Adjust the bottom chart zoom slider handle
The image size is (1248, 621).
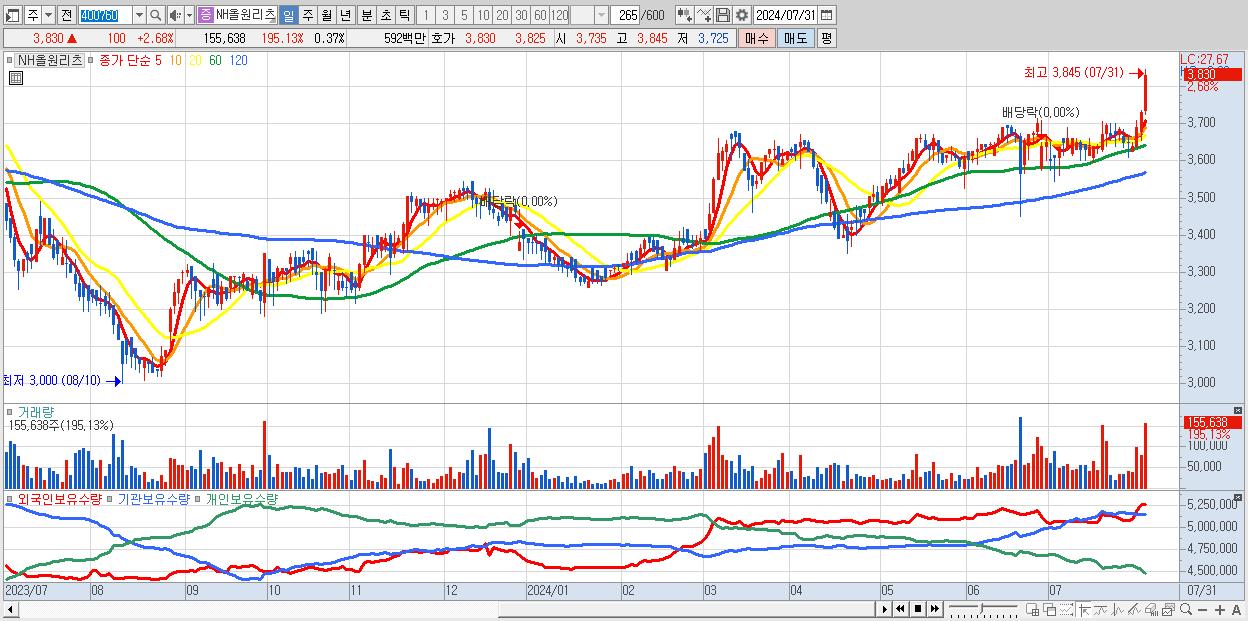pyautogui.click(x=981, y=608)
